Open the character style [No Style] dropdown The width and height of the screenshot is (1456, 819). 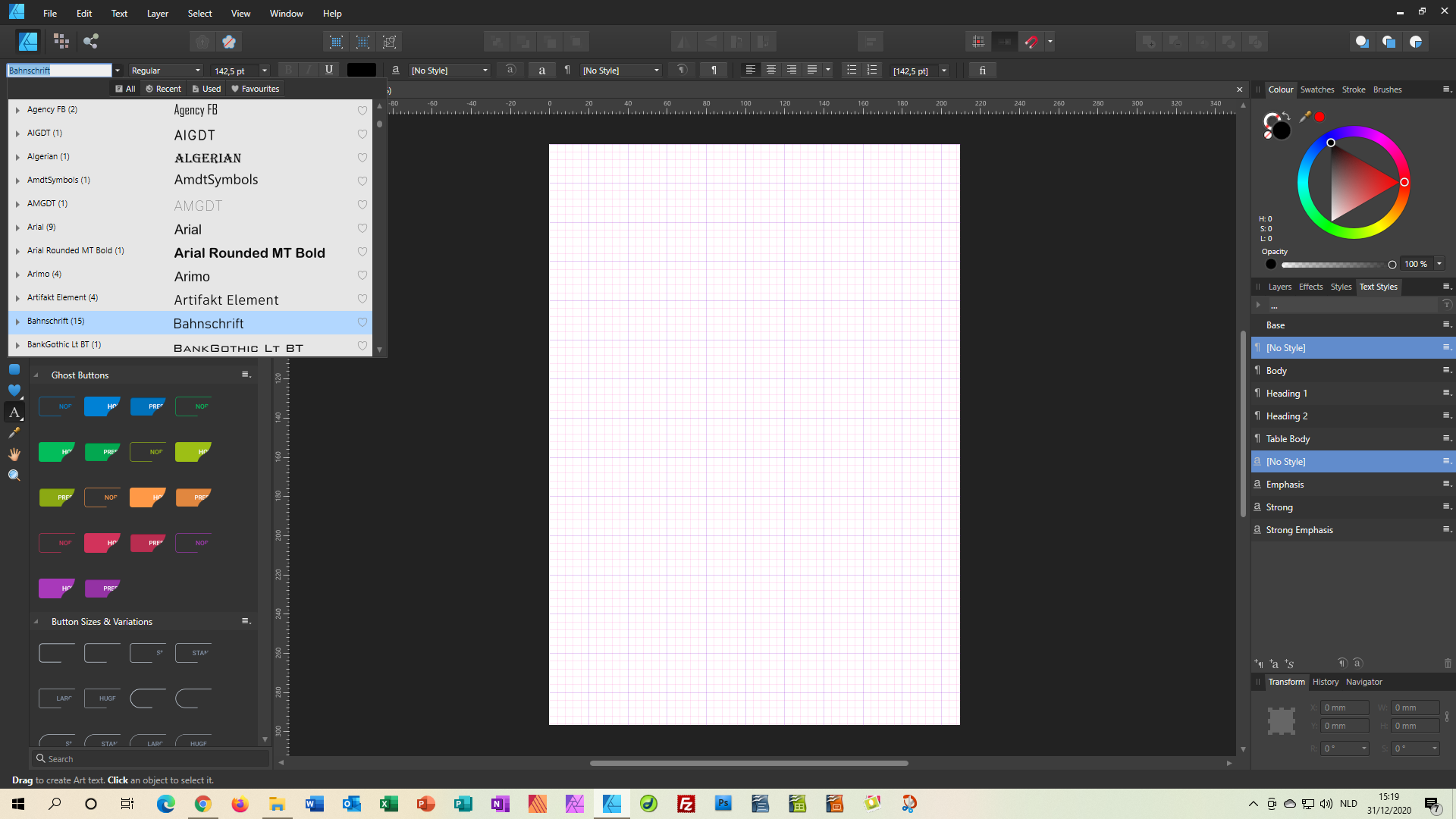(x=450, y=71)
